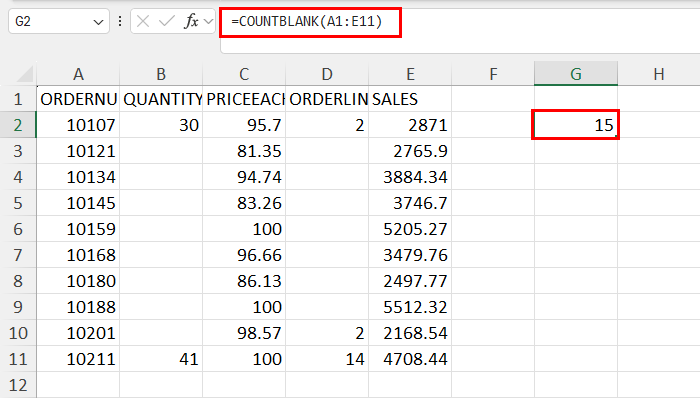Click the formula bar options dots handle
Viewport: 700px width, 398px height.
[x=120, y=21]
